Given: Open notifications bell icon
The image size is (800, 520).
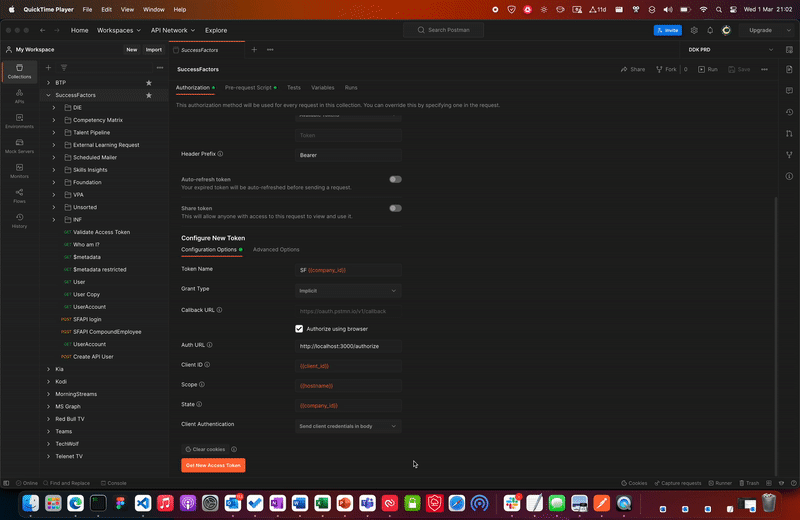Looking at the screenshot, I should pos(710,30).
